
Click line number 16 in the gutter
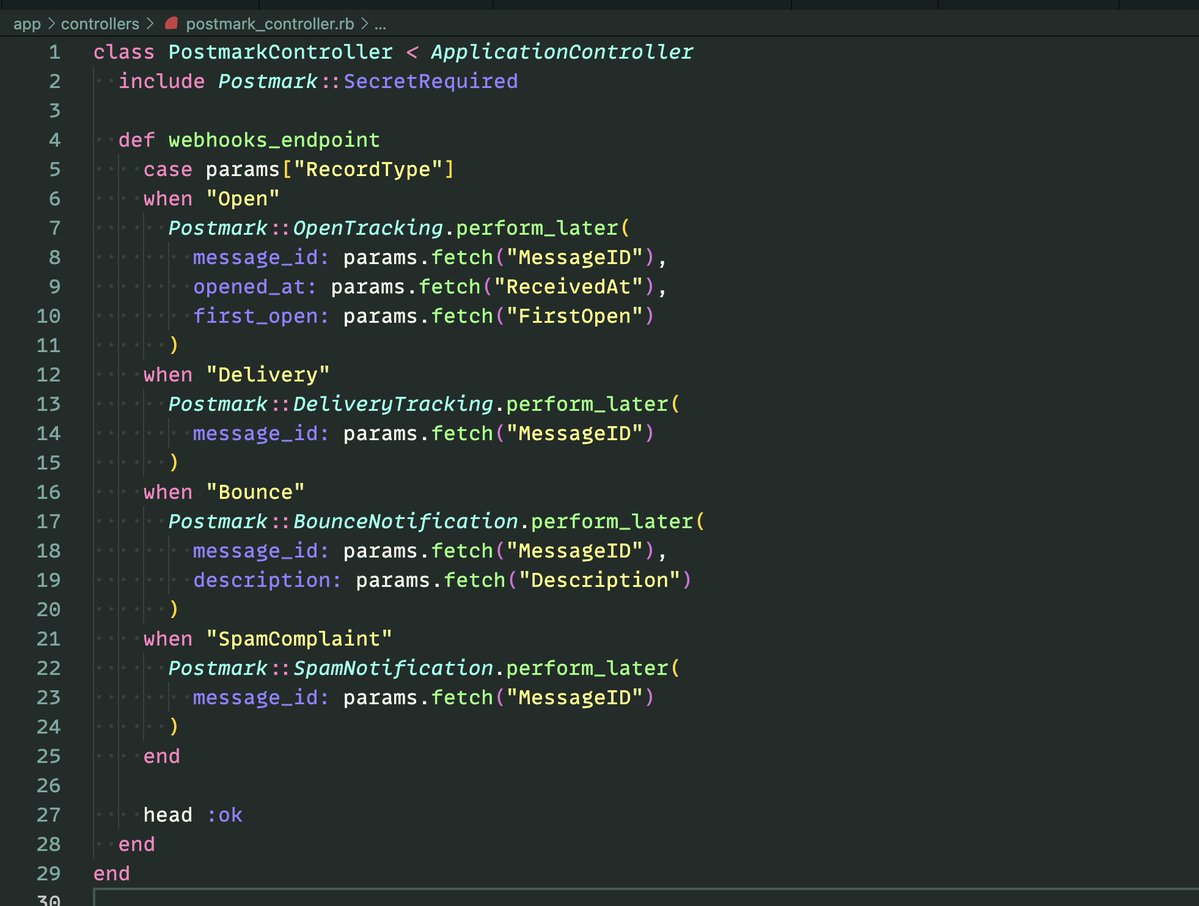click(48, 492)
